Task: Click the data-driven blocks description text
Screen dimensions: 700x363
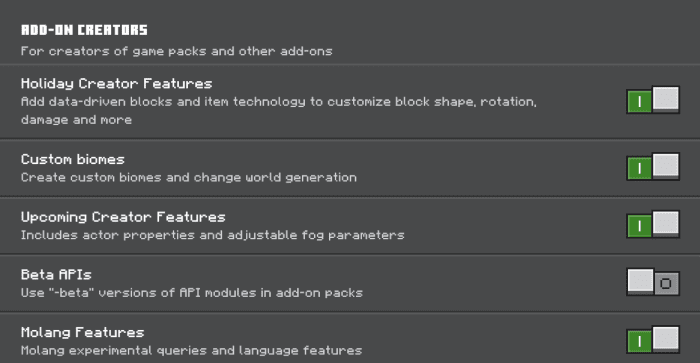Action: click(x=279, y=110)
